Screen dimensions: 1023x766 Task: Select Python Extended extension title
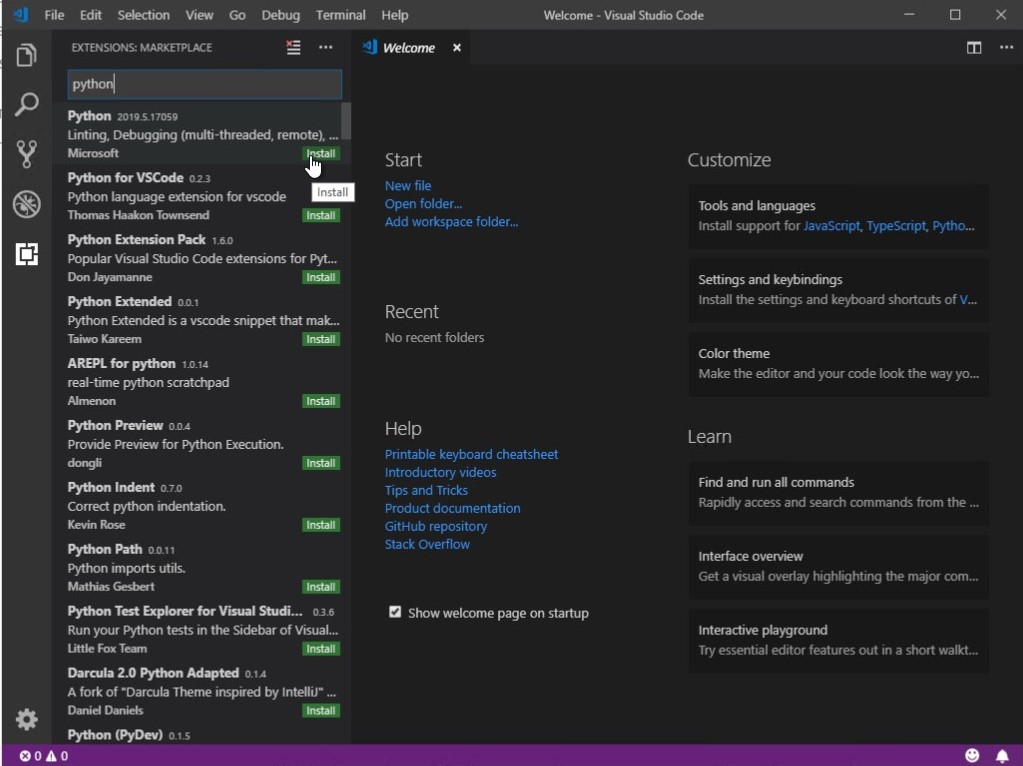click(x=119, y=301)
